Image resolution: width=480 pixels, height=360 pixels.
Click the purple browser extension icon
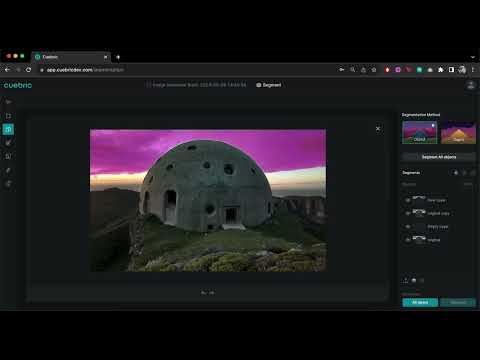(x=398, y=70)
